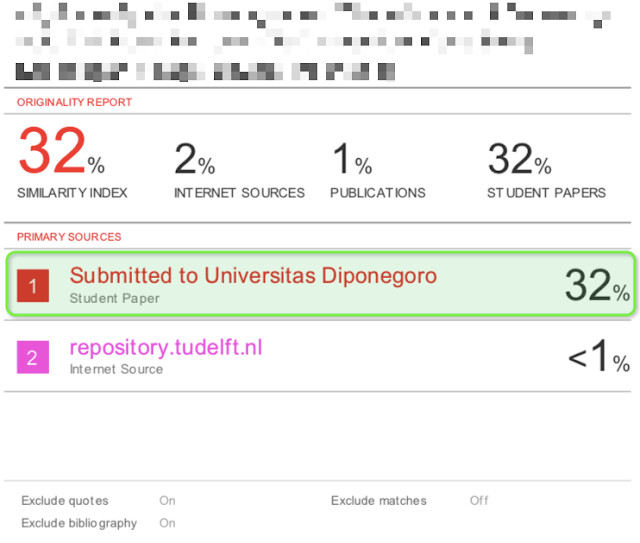Viewport: 640px width, 543px height.
Task: Click the red source number 1 badge
Action: 32,286
